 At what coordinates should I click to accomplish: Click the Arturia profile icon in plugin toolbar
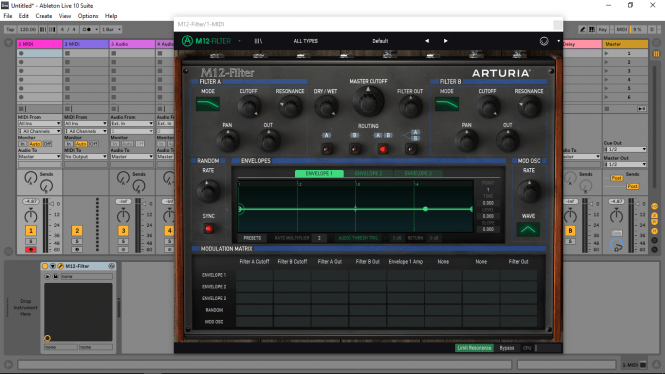point(544,41)
